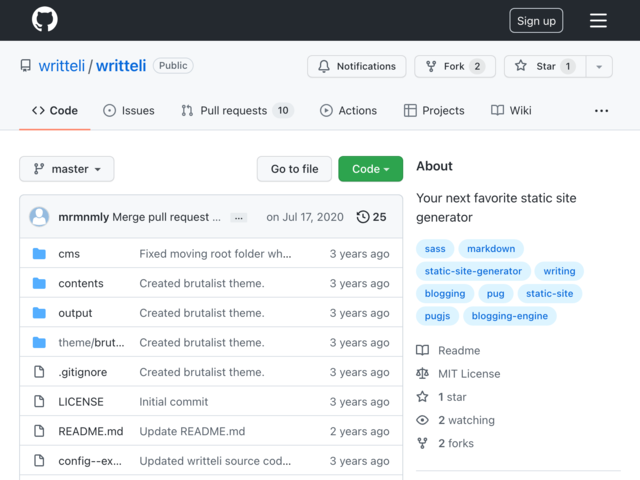Select the writing topic tag
The width and height of the screenshot is (640, 480).
click(559, 271)
